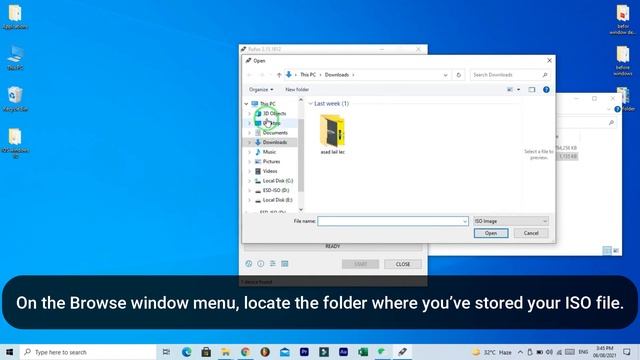Image resolution: width=640 pixels, height=360 pixels.
Task: Go up one folder level in Open dialog
Action: point(279,75)
